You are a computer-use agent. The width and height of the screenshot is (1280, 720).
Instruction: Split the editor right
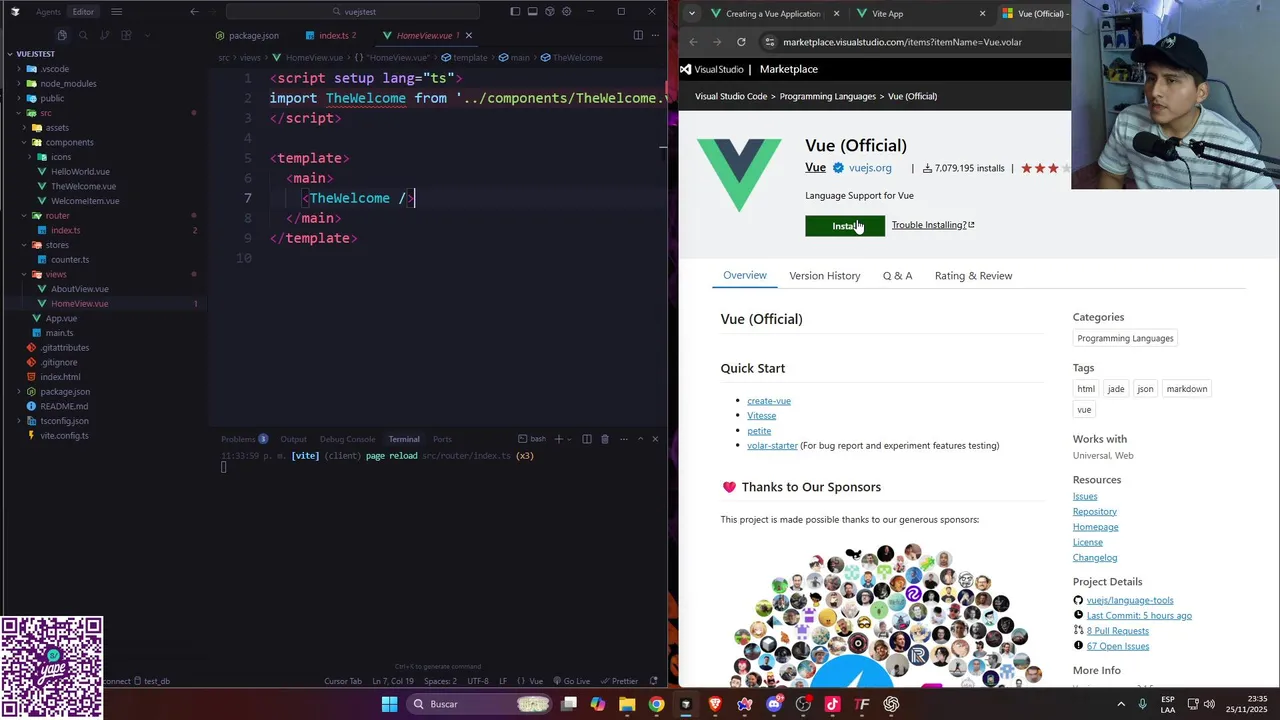(637, 35)
